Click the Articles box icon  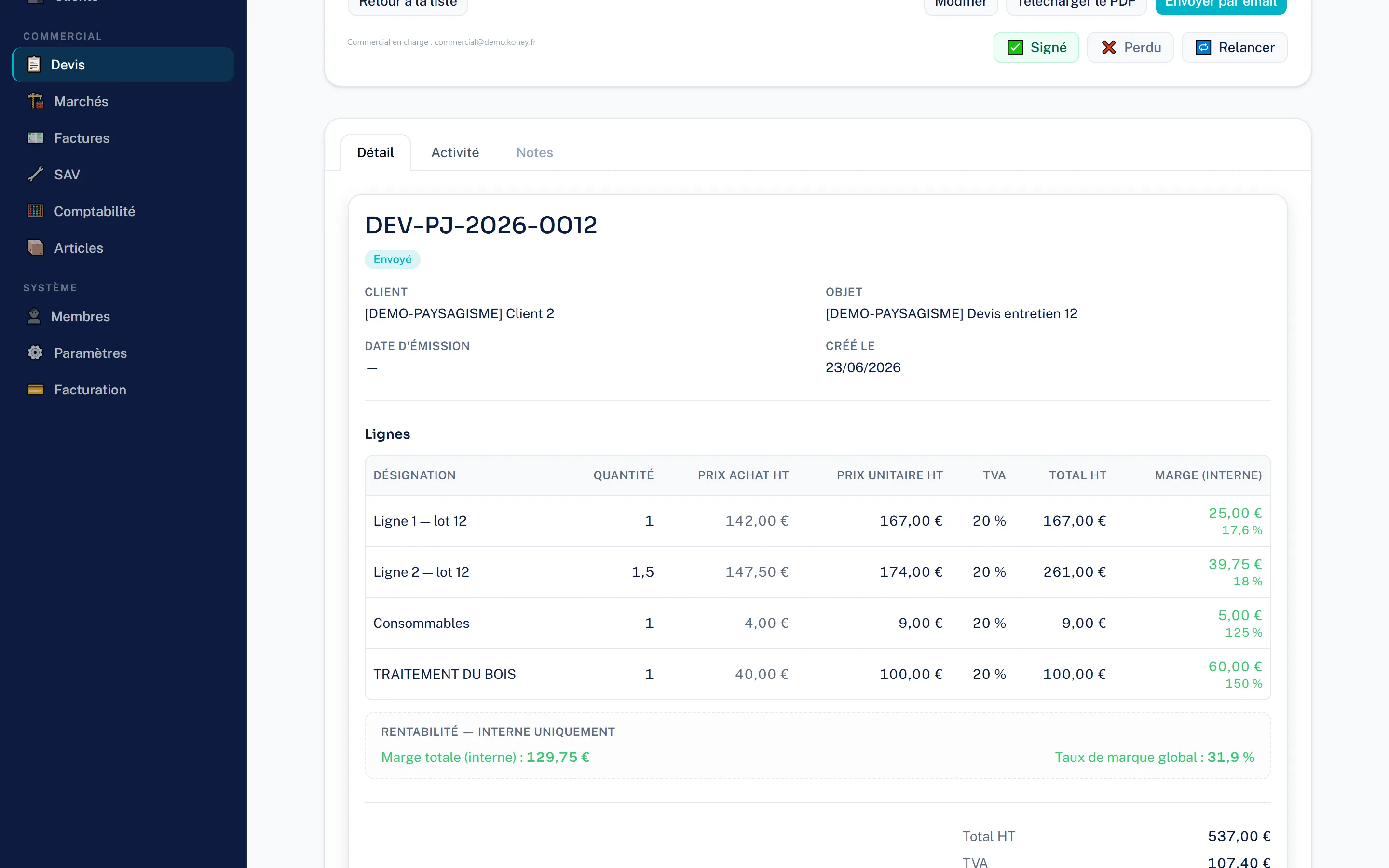point(36,248)
